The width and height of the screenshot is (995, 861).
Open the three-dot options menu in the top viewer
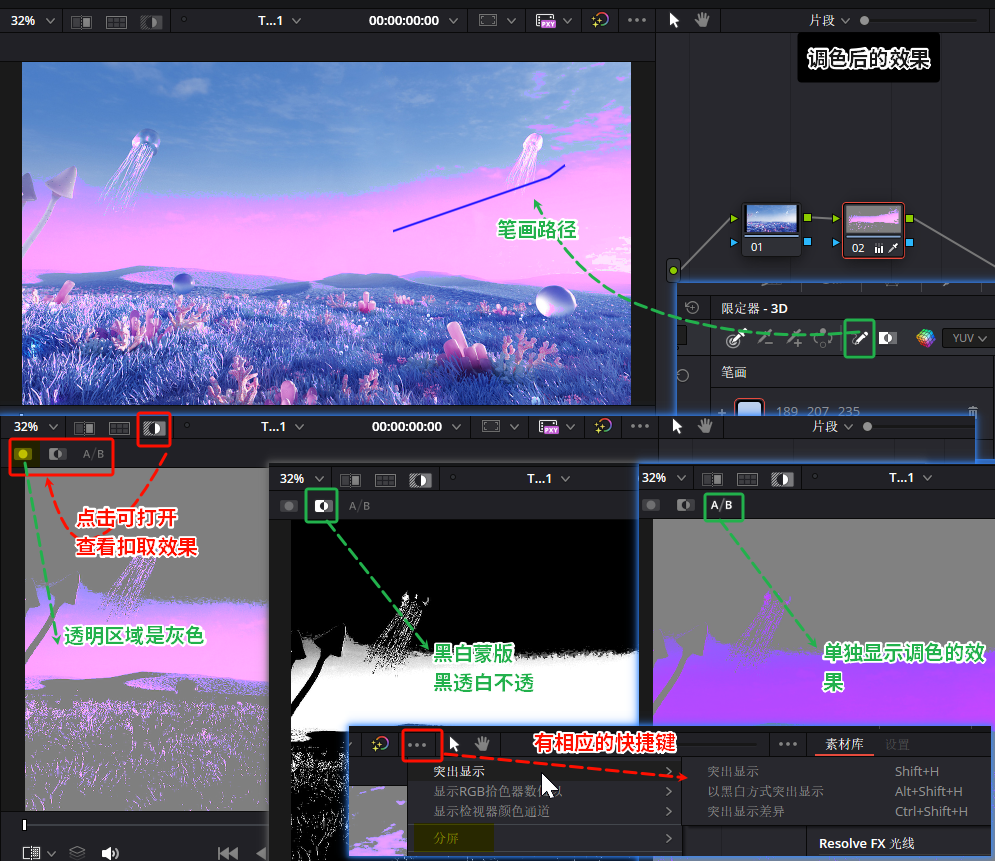[x=636, y=20]
